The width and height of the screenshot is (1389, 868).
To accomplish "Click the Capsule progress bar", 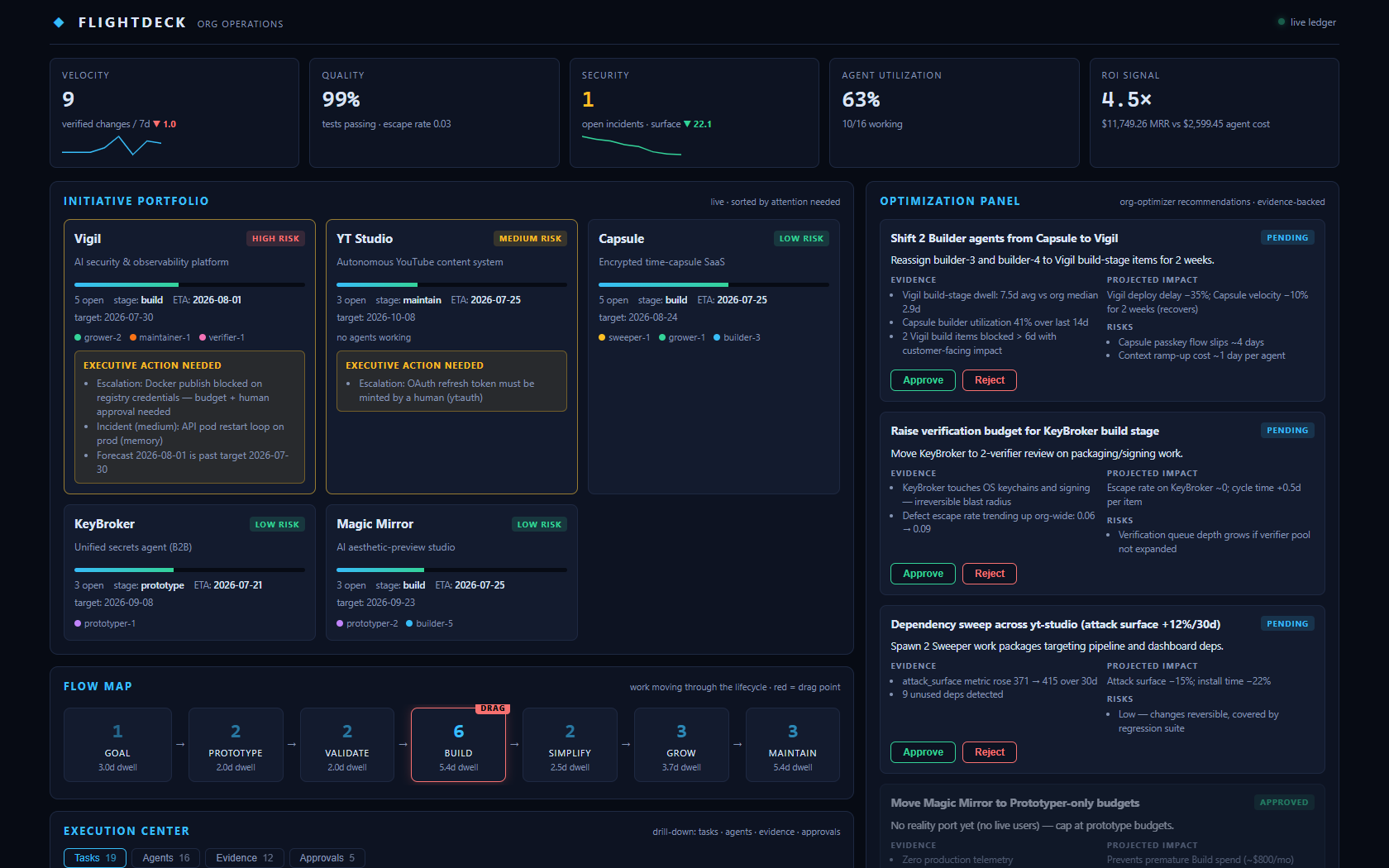I will click(x=714, y=284).
